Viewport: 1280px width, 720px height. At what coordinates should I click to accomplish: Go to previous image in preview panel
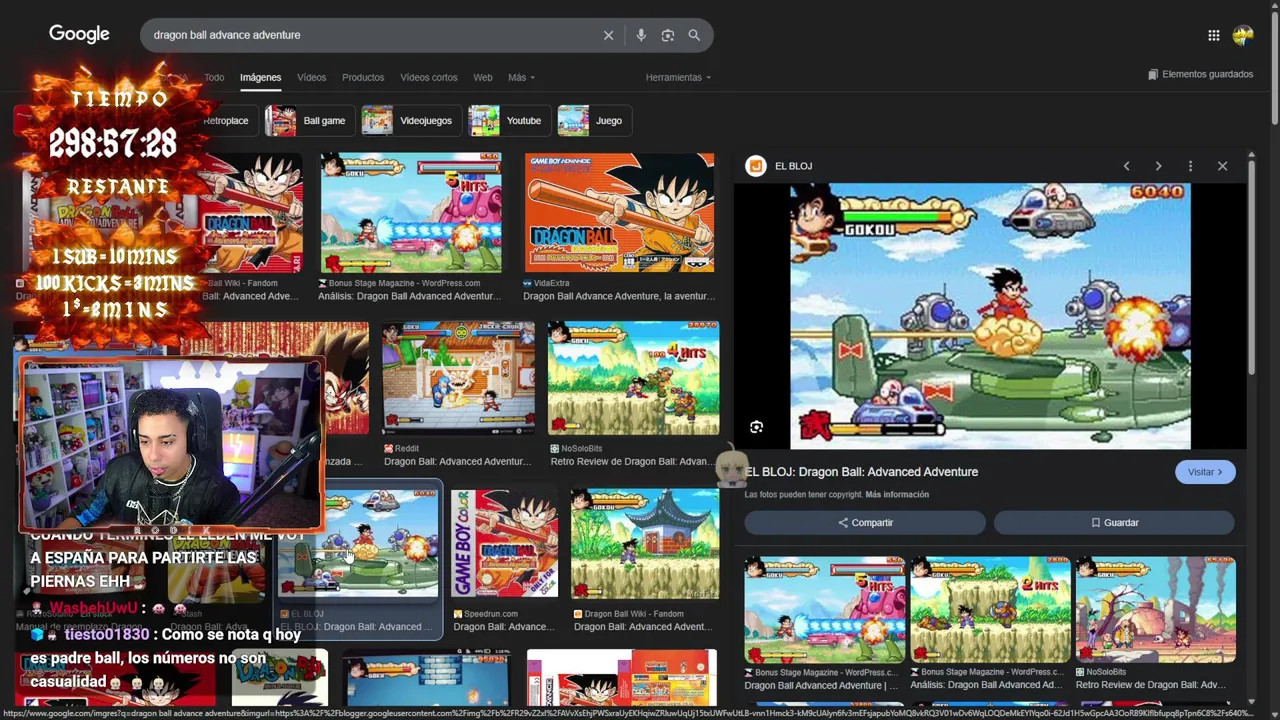coord(1126,166)
